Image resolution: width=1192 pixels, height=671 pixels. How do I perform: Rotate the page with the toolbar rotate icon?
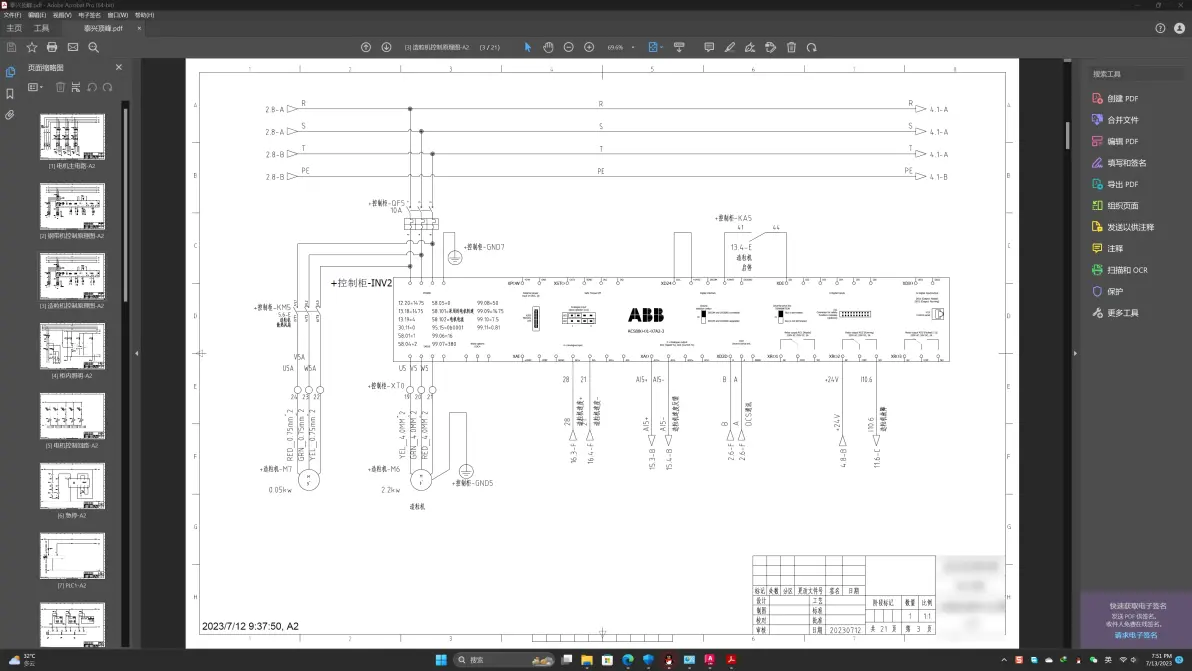tap(812, 47)
